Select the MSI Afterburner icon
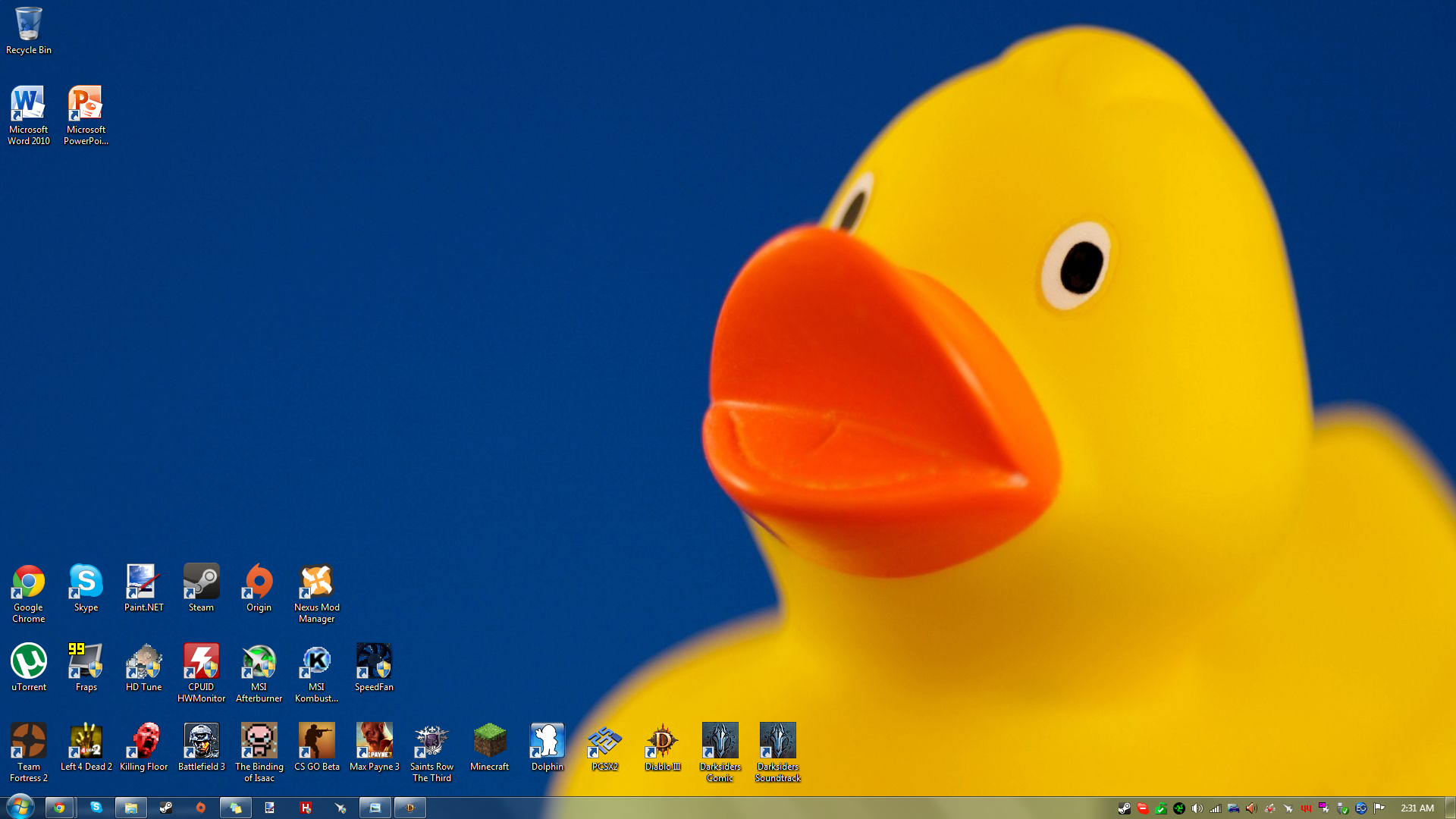The width and height of the screenshot is (1456, 819). pyautogui.click(x=259, y=662)
